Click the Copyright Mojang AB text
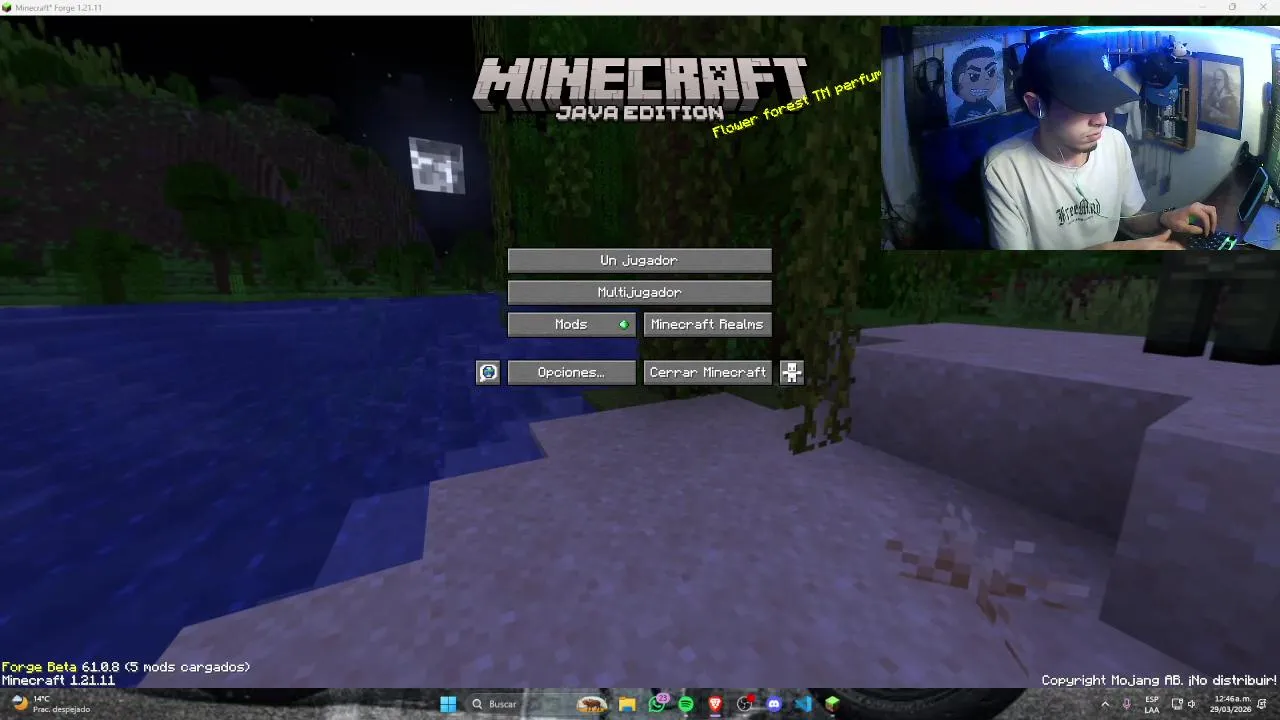This screenshot has height=720, width=1280. pyautogui.click(x=1159, y=680)
